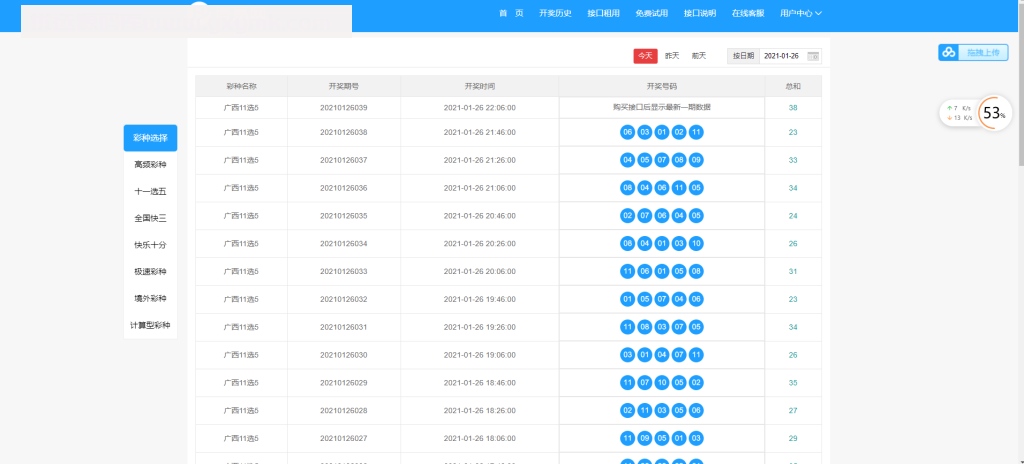This screenshot has height=464, width=1024.
Task: Click number ball 06 in draw 20210126038
Action: tap(628, 132)
